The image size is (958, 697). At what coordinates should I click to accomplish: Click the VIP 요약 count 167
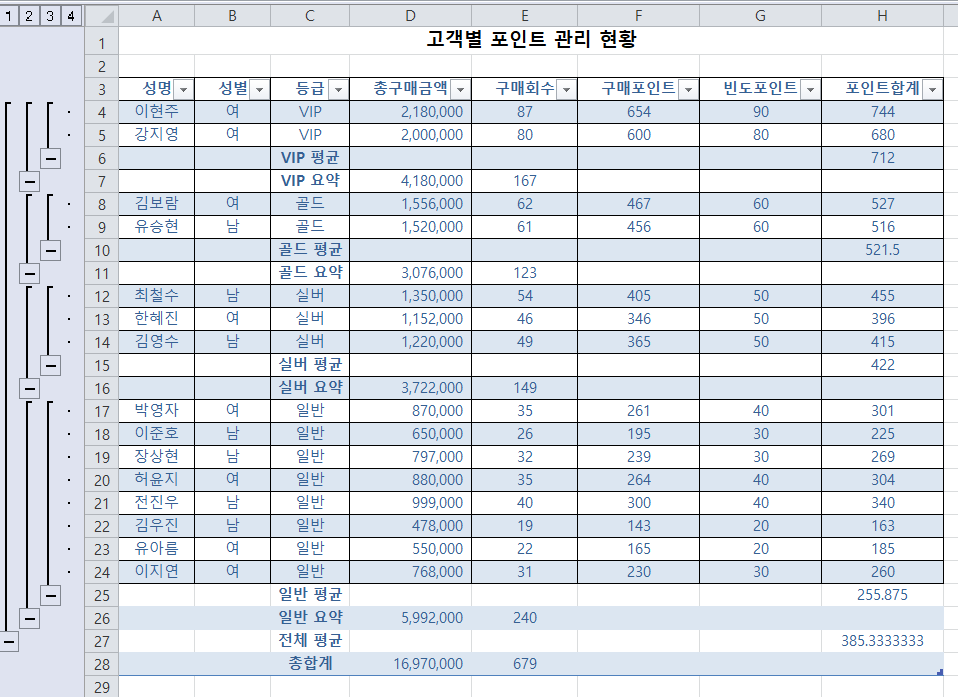pyautogui.click(x=524, y=181)
